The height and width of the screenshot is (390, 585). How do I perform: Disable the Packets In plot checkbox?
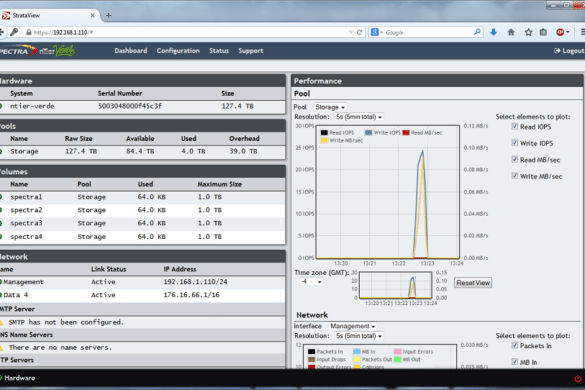tap(514, 345)
